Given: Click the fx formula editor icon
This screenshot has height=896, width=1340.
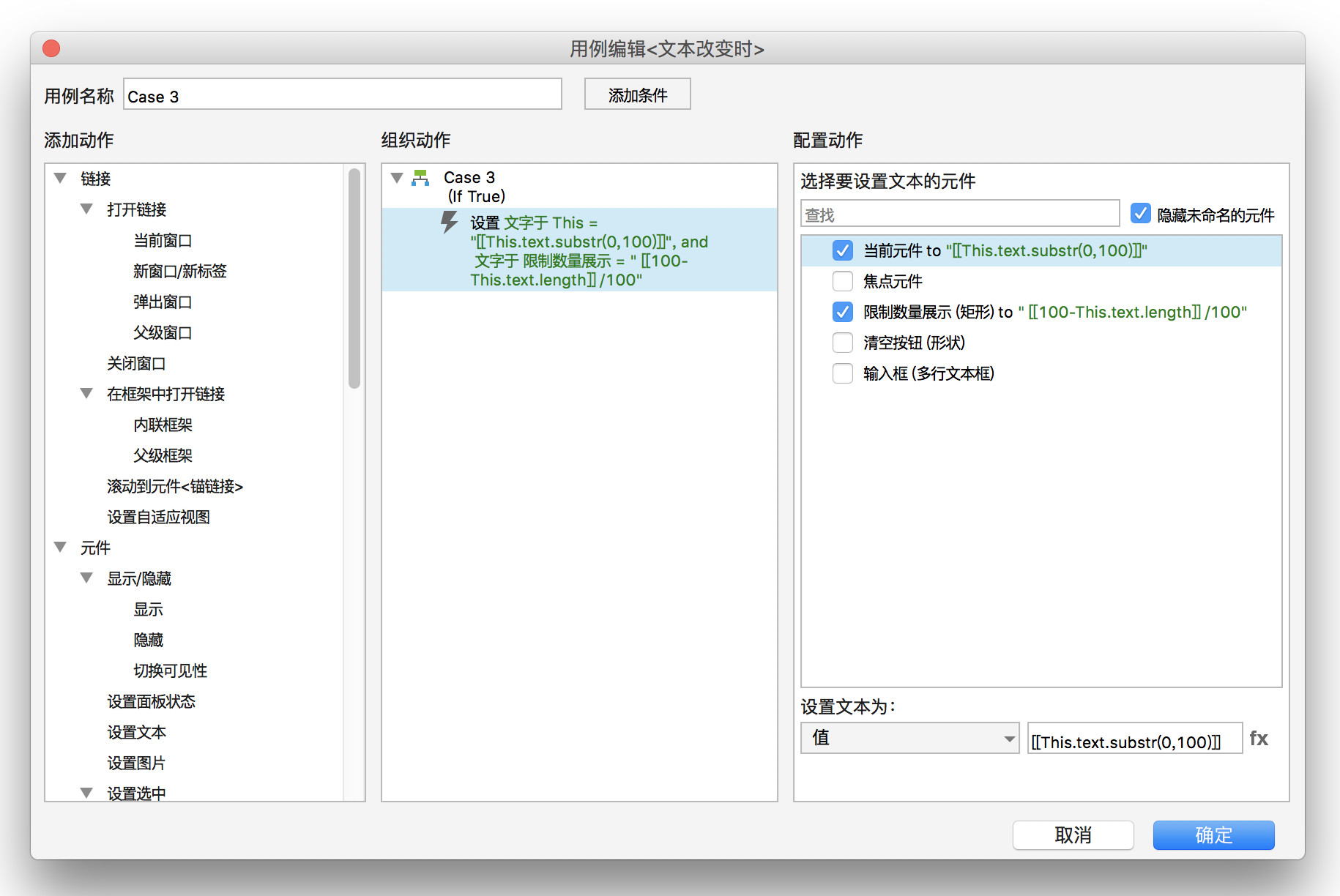Looking at the screenshot, I should 1258,739.
